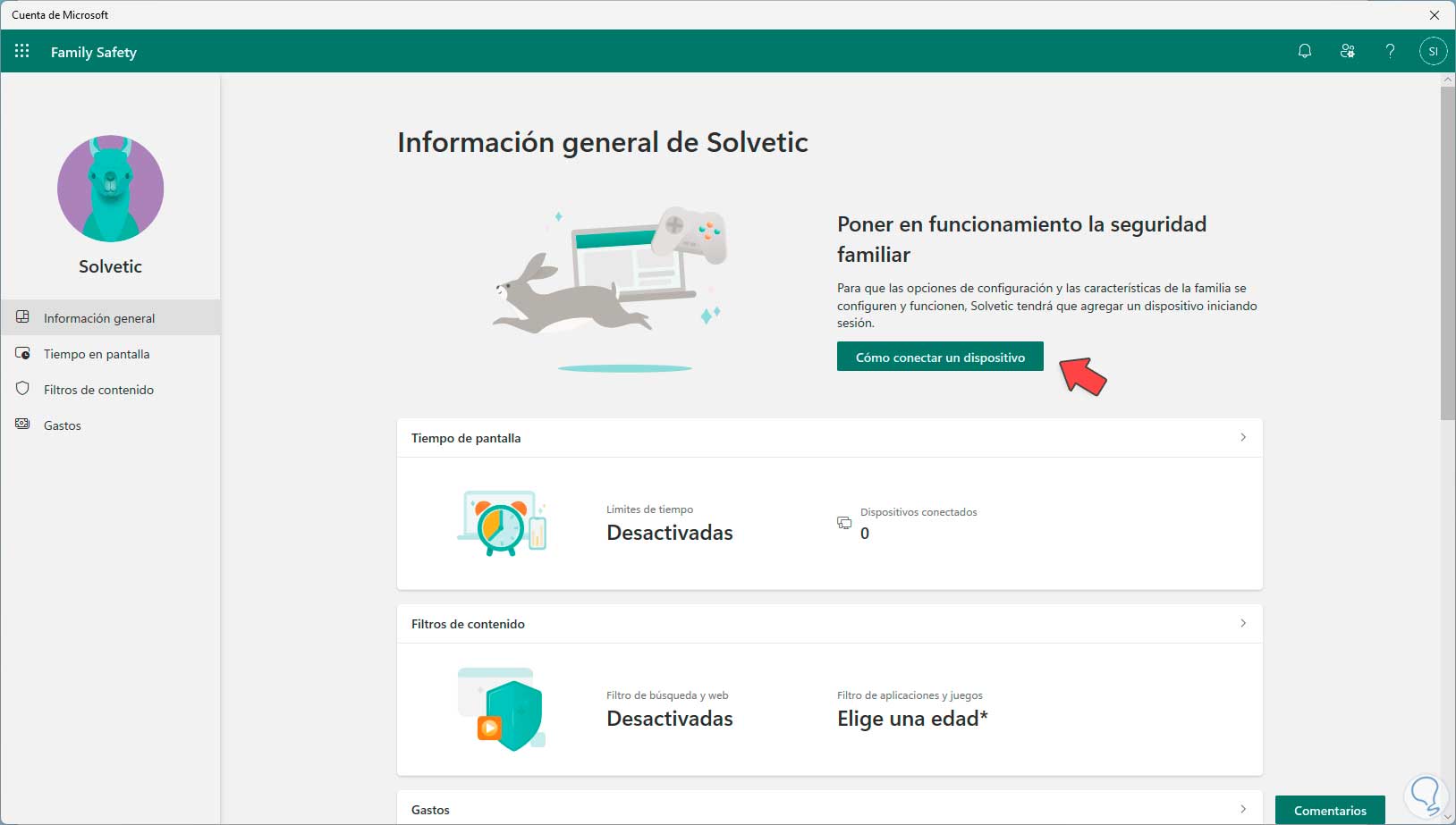Open the notifications bell
1456x825 pixels.
pyautogui.click(x=1305, y=51)
